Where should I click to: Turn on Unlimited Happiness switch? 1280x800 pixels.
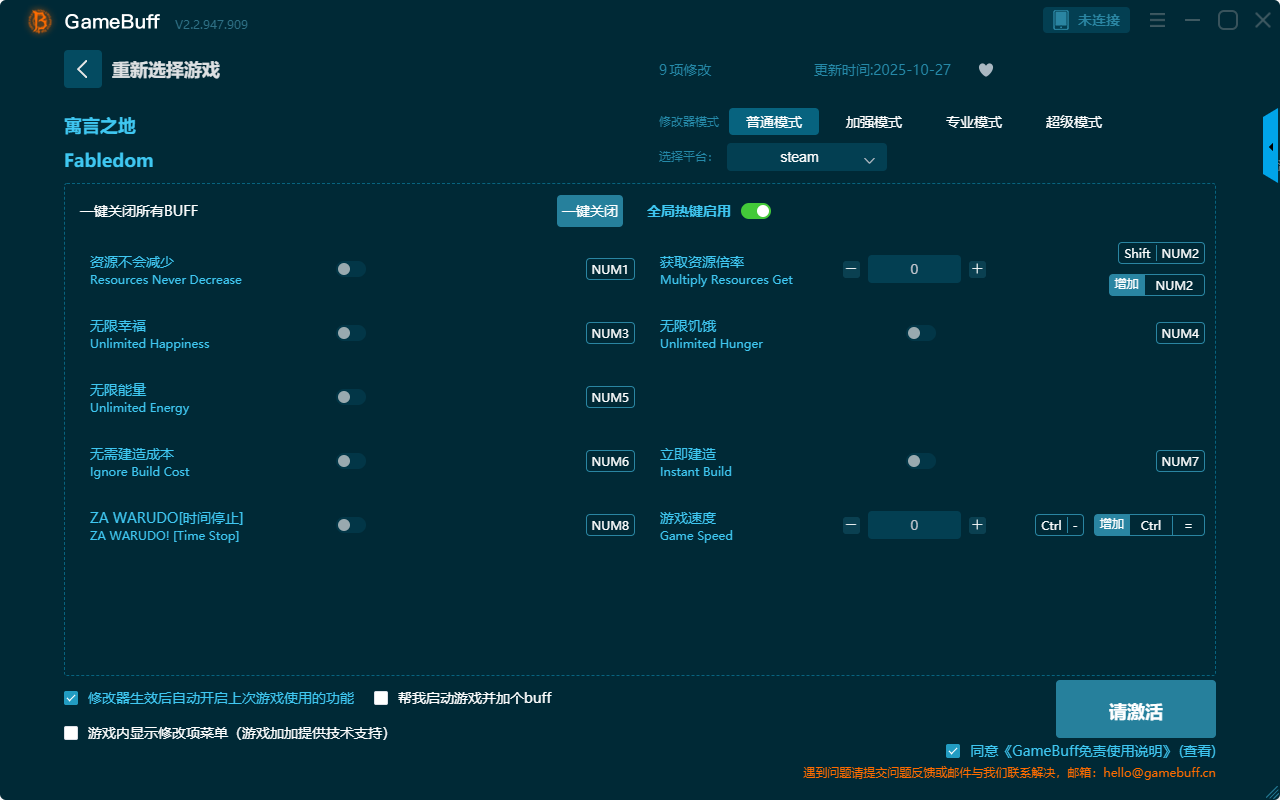351,333
